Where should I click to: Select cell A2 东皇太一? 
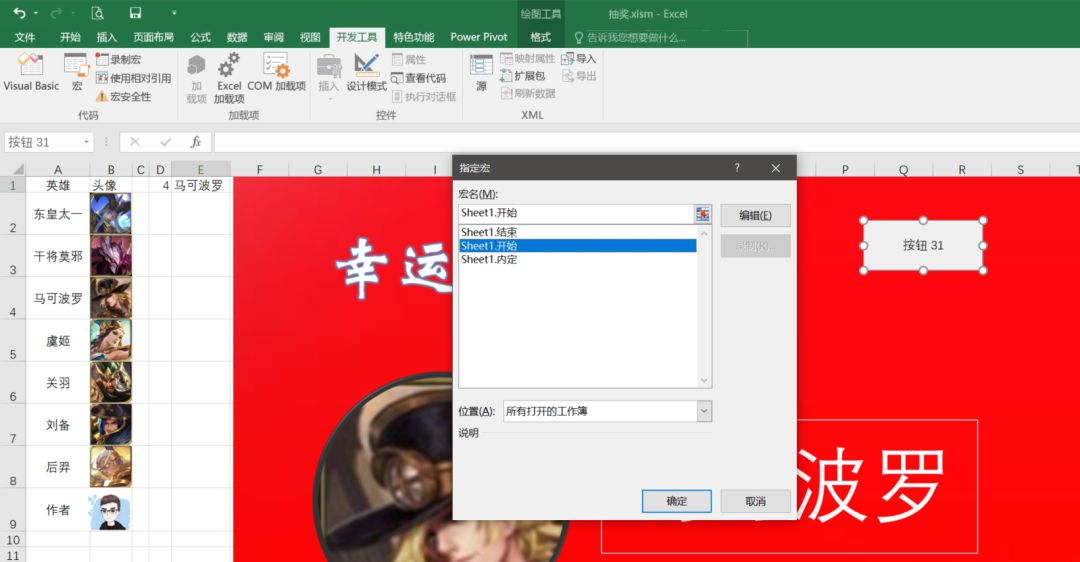tap(58, 214)
